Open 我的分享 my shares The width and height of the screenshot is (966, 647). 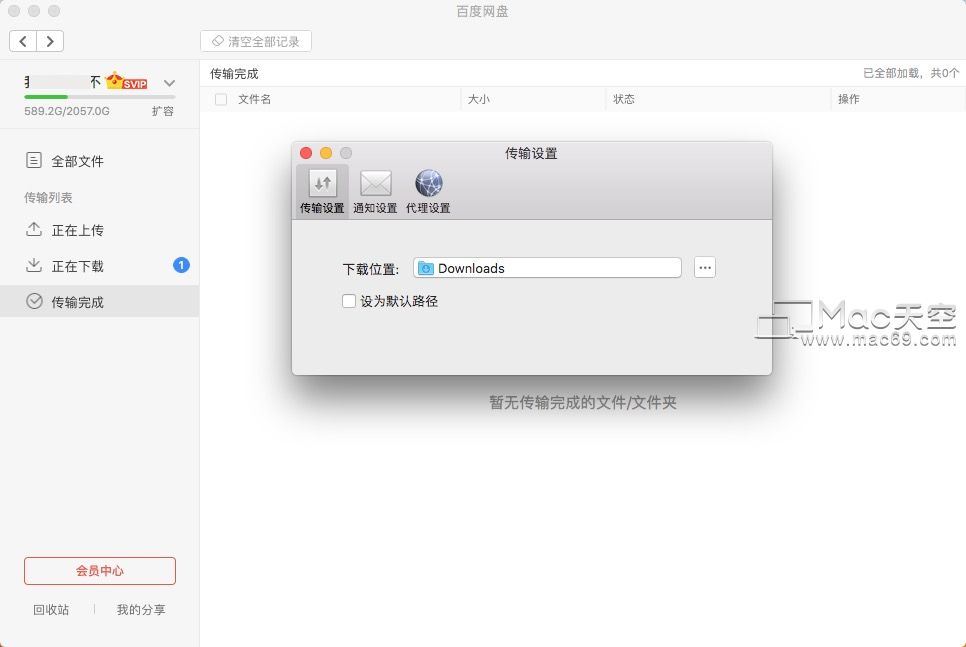tap(141, 609)
